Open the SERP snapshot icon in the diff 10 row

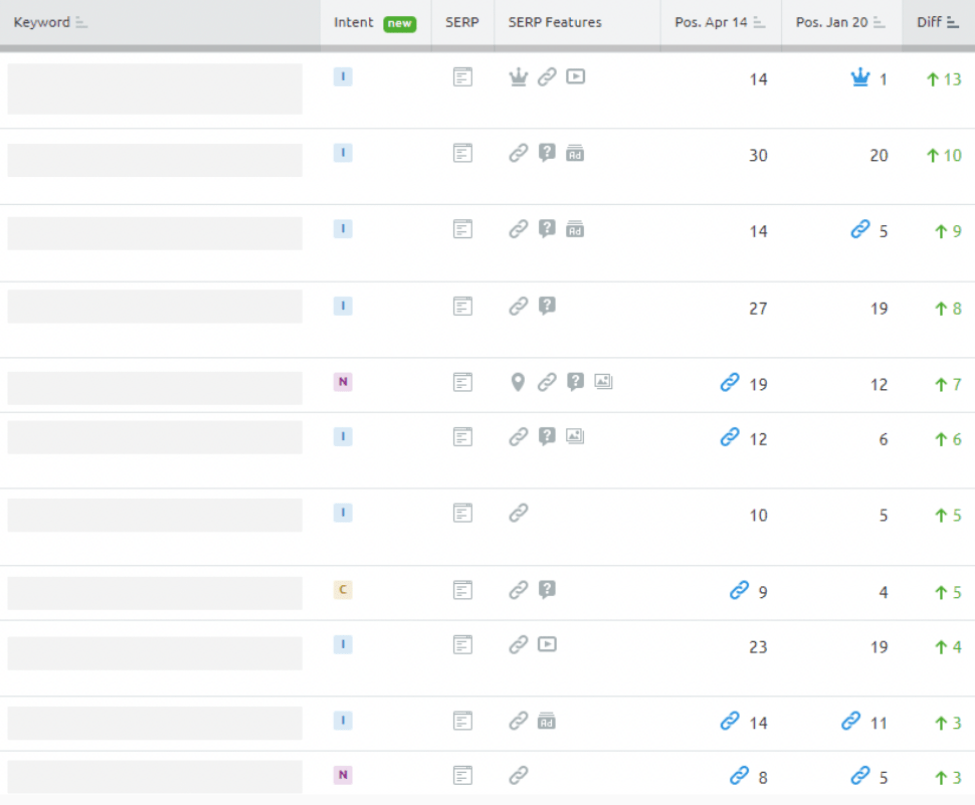[x=462, y=153]
